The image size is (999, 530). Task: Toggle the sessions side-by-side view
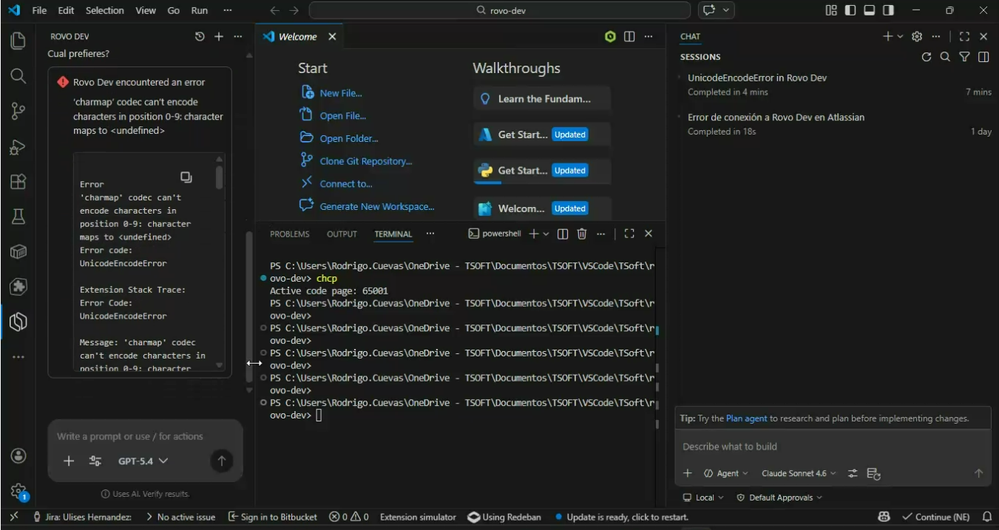click(x=984, y=57)
